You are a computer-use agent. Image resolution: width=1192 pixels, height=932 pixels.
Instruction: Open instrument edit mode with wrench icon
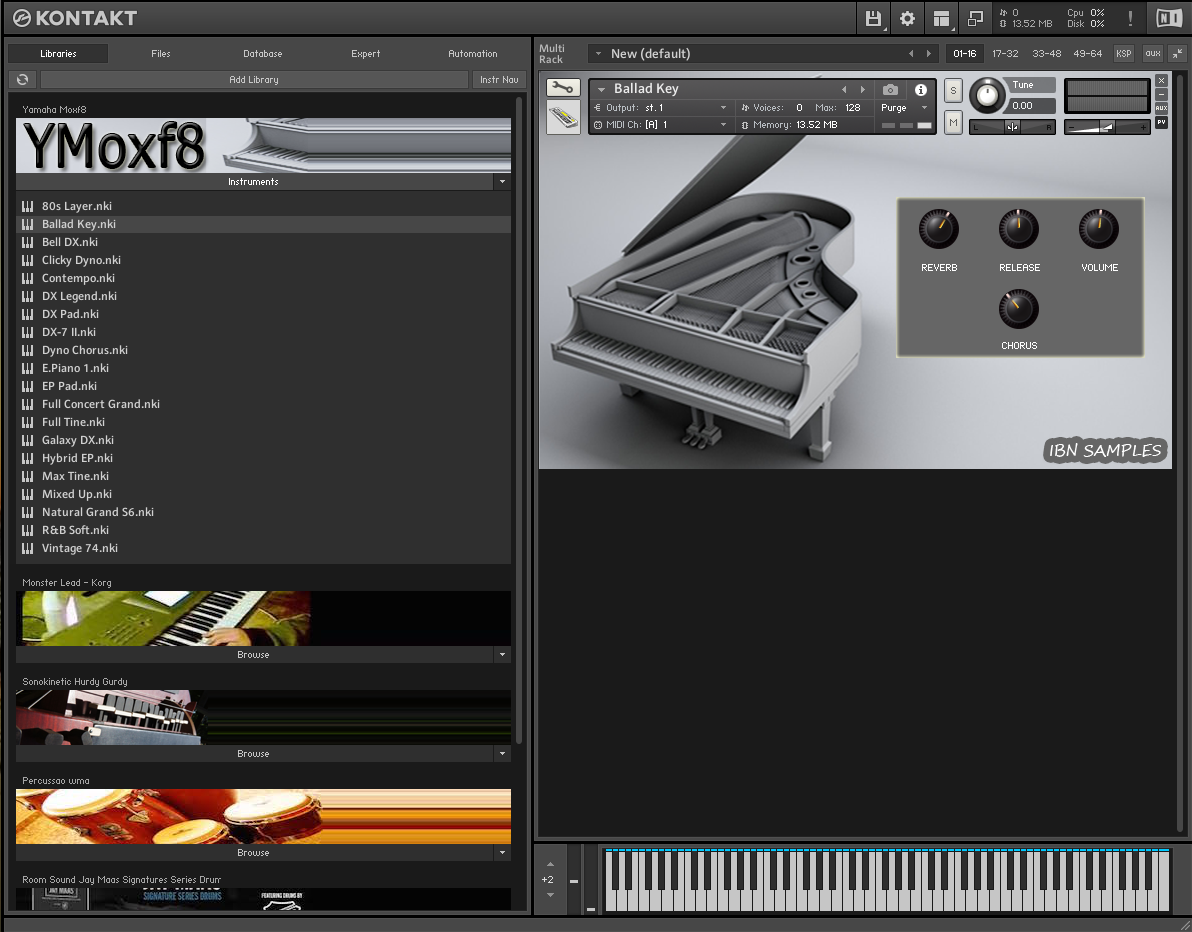[x=563, y=88]
